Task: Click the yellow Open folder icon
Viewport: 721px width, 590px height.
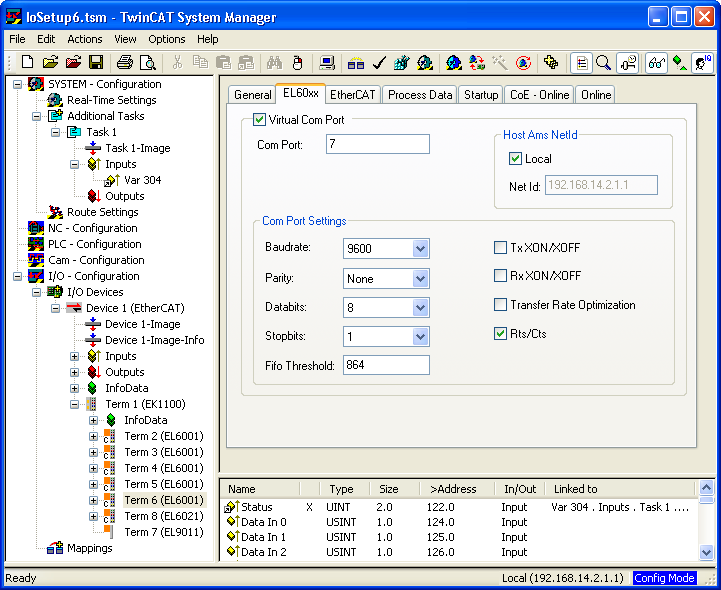Action: click(x=51, y=62)
